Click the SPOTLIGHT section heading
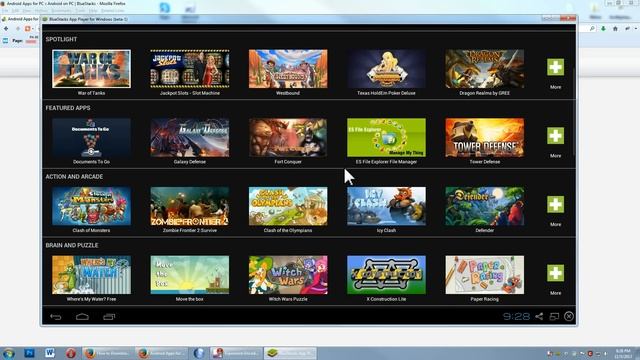This screenshot has width=640, height=360. tap(61, 39)
